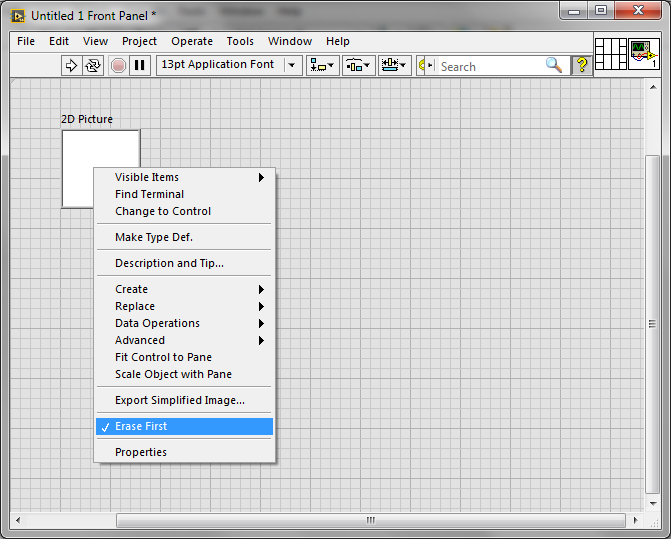This screenshot has width=671, height=539.
Task: Minimize the Front Panel window
Action: (574, 12)
